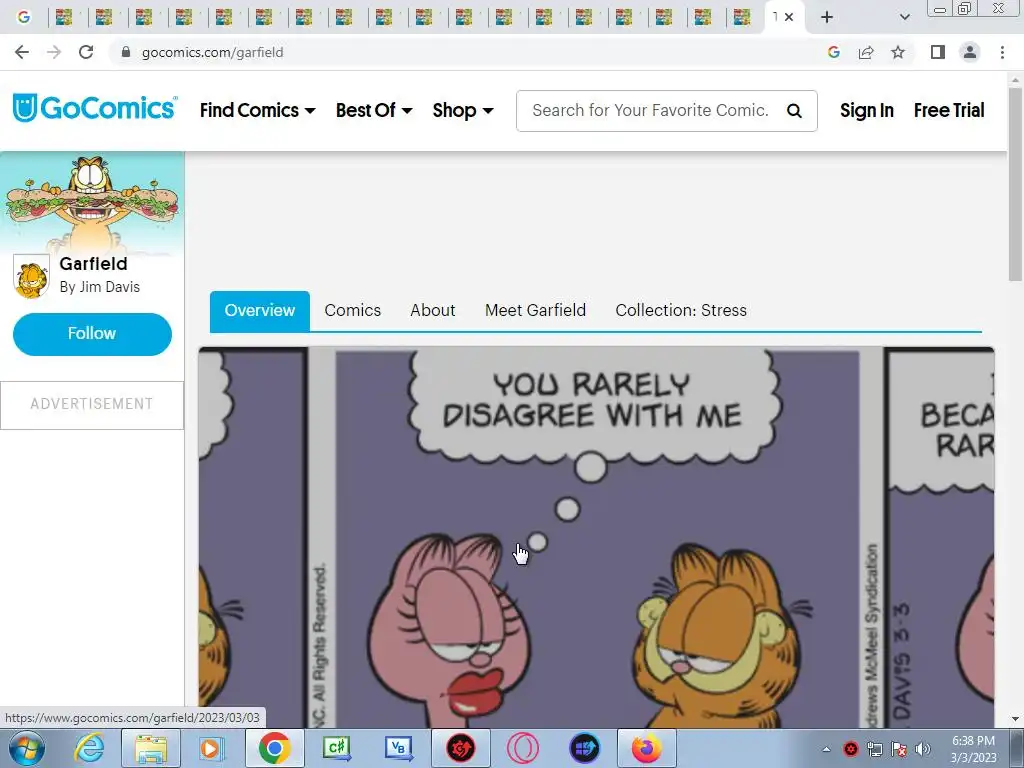Click the GoComics logo
The image size is (1024, 768).
pos(95,108)
